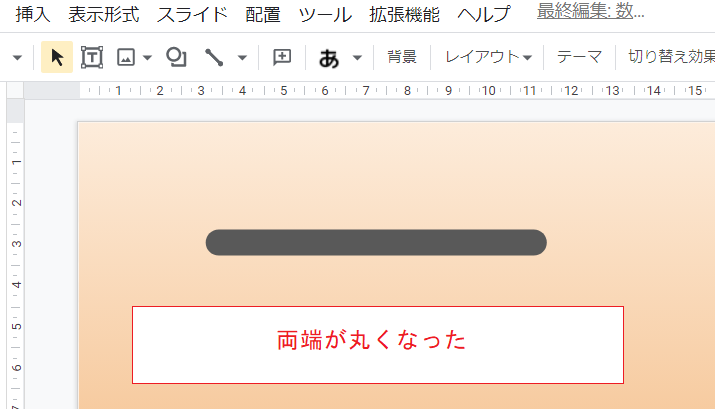Click the テーマ theme button
The image size is (715, 409).
pyautogui.click(x=579, y=57)
